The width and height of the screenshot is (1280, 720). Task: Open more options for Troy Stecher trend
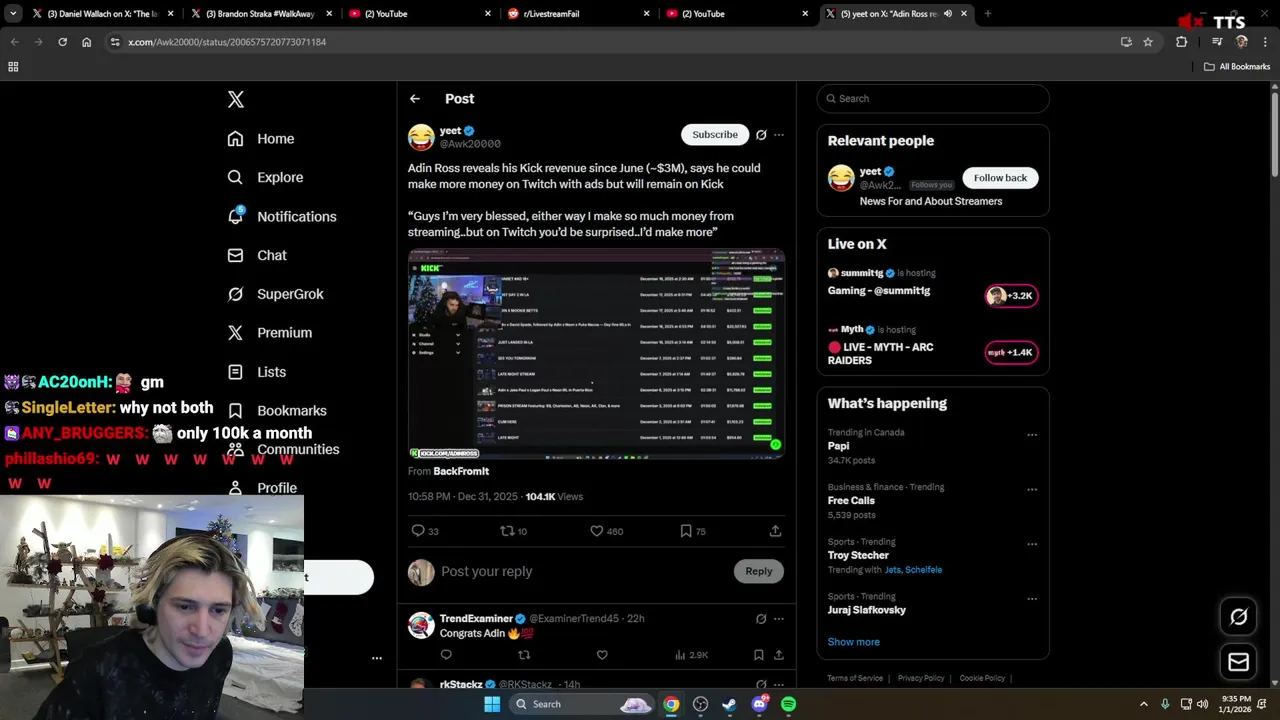click(1032, 544)
